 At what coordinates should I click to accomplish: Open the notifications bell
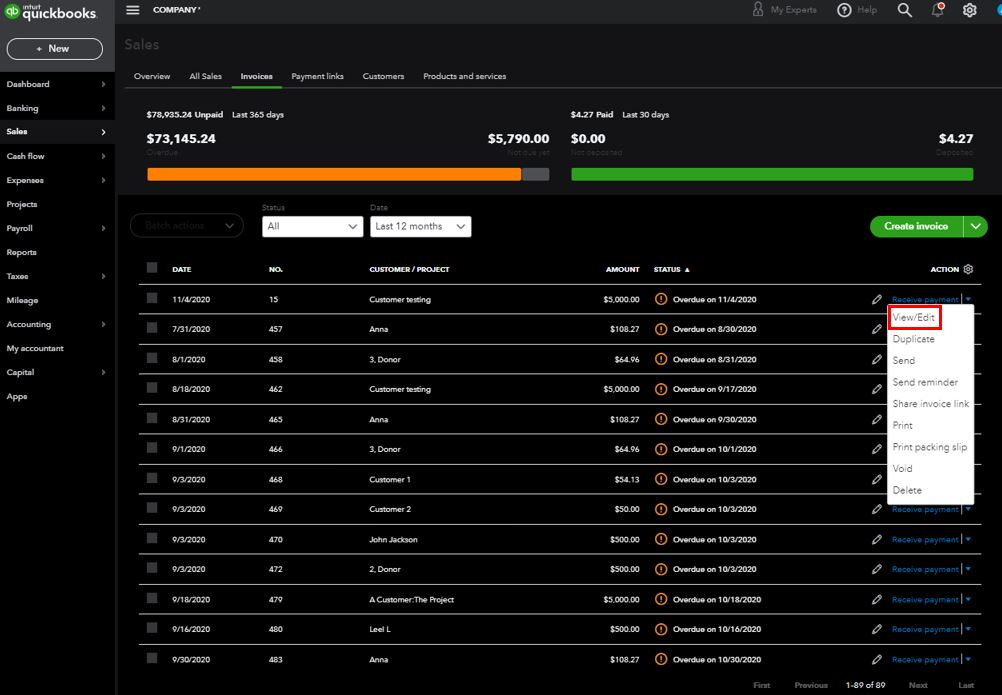click(937, 10)
